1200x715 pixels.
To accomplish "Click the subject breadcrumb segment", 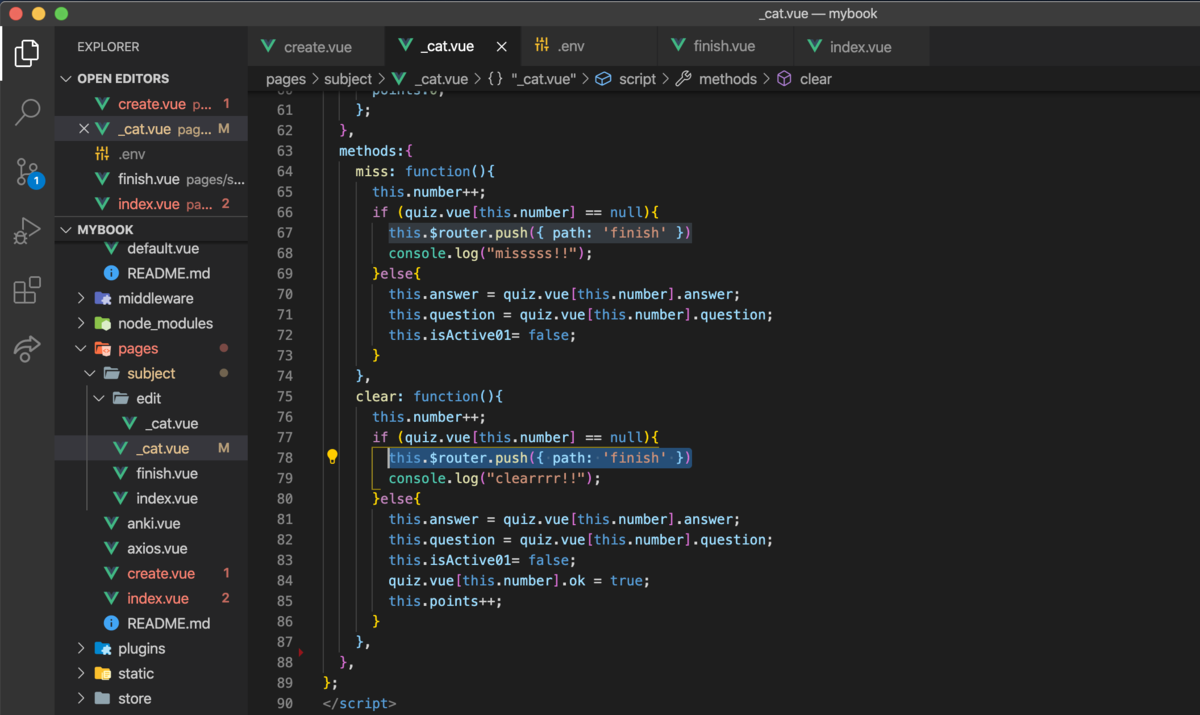I will (348, 79).
